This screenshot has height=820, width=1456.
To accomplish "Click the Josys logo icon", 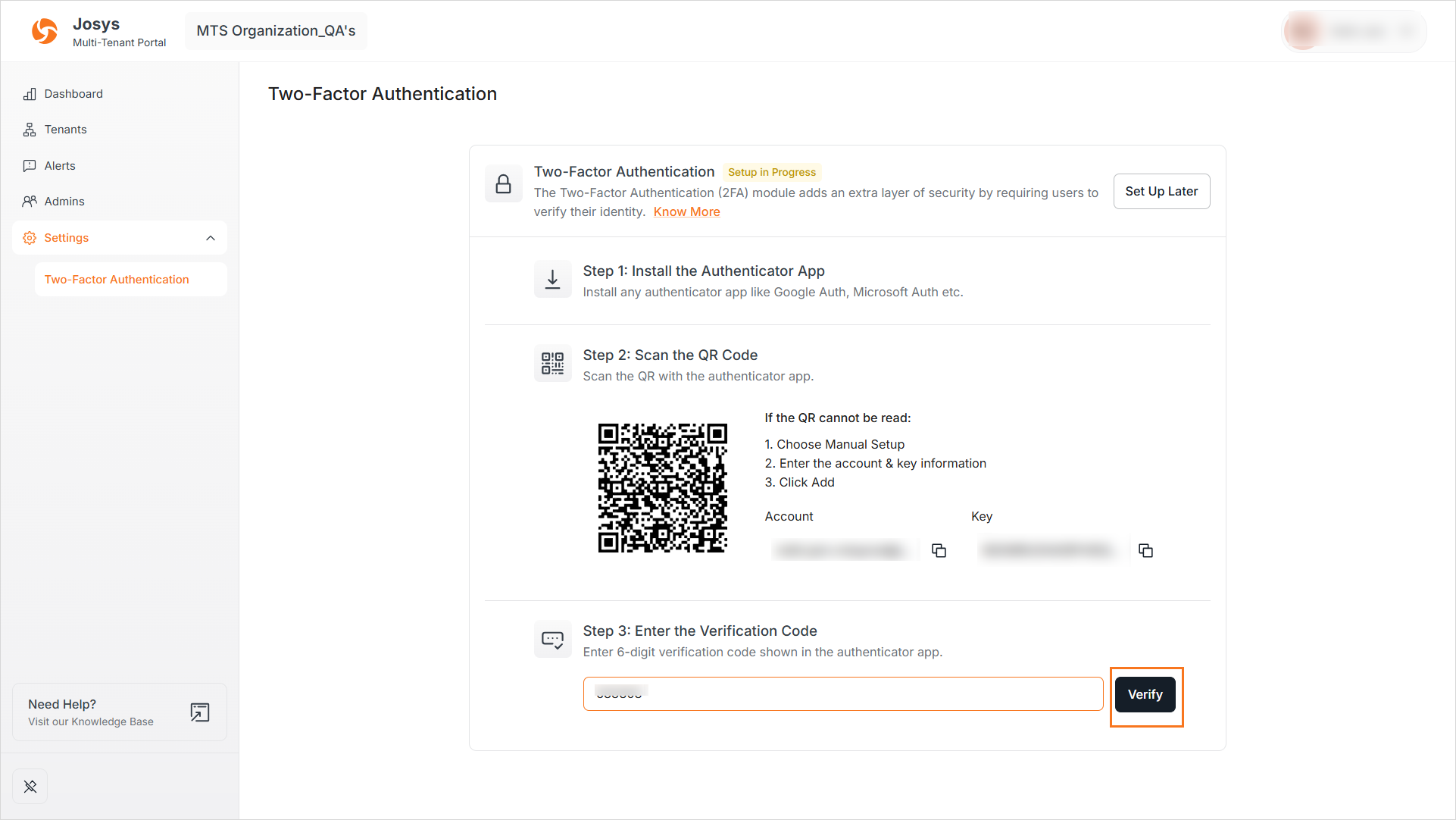I will [44, 31].
